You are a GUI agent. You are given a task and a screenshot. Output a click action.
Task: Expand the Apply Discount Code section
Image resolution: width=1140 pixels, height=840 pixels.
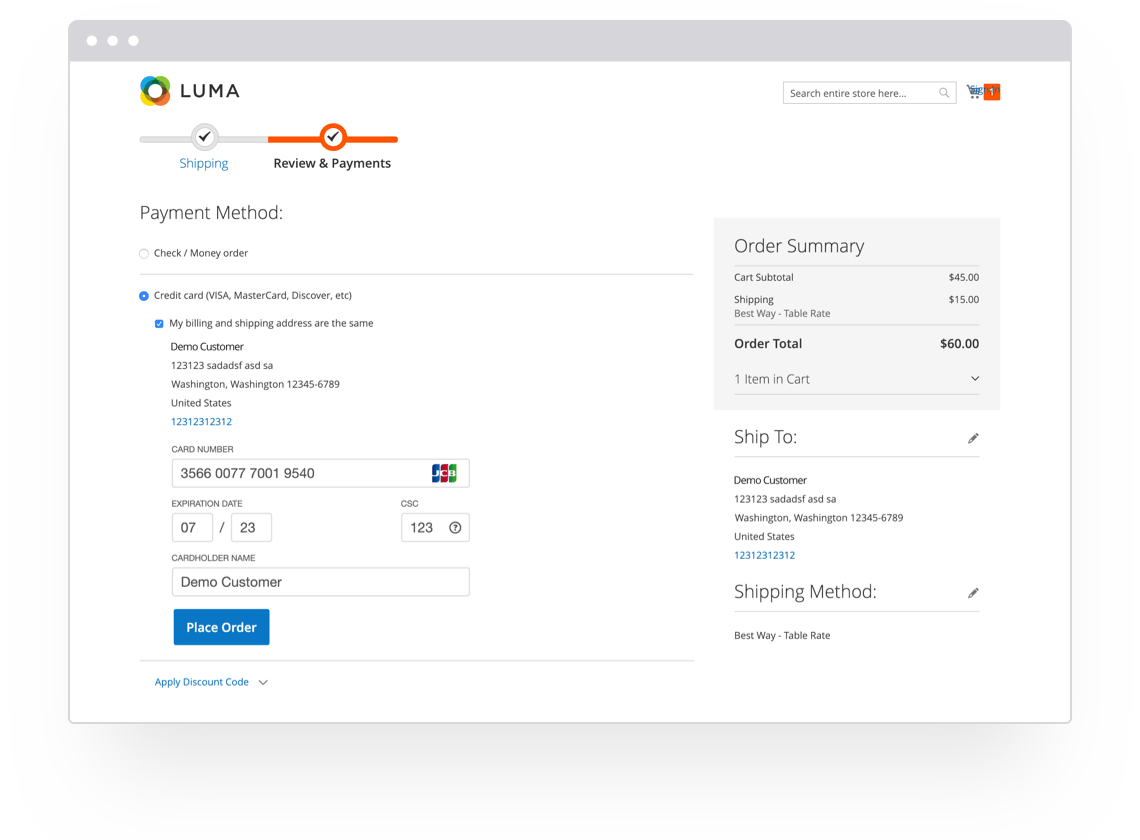click(201, 681)
